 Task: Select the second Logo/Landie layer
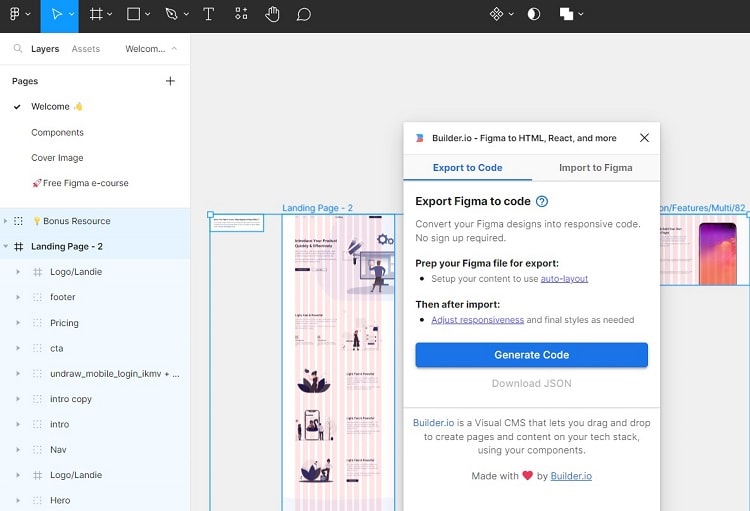pos(95,475)
